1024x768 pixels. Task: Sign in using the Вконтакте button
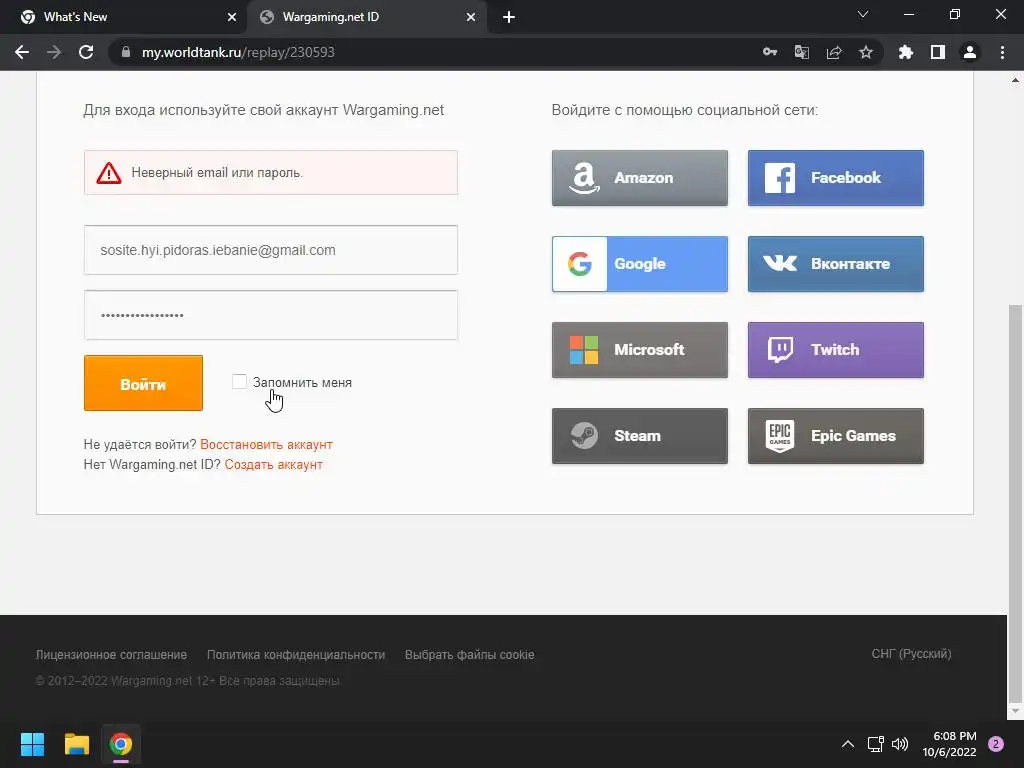(835, 264)
